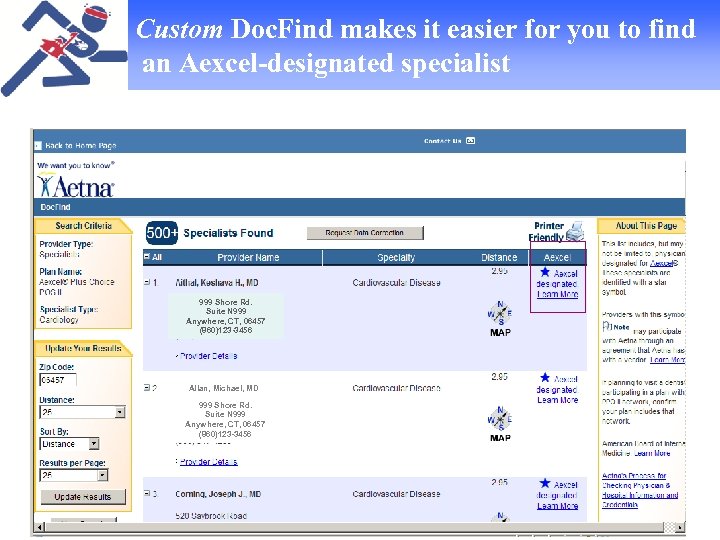Screen dimensions: 720x540
Task: Click provider name Allan, Michael, MD
Action: pos(224,388)
